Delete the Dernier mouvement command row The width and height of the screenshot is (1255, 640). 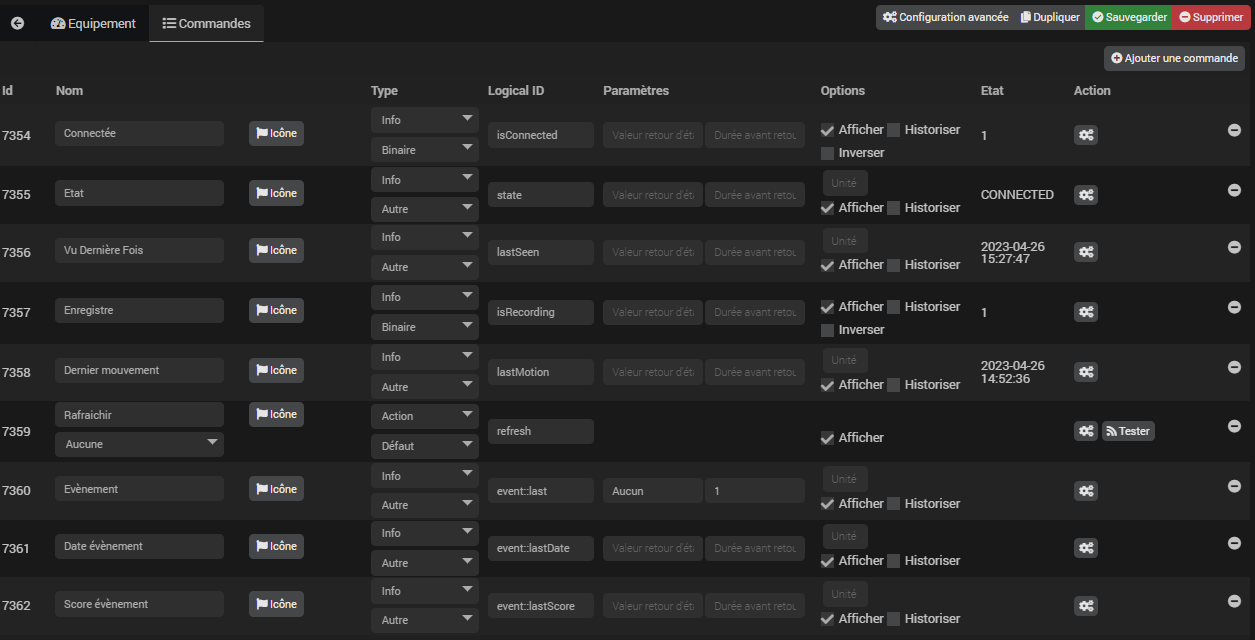click(x=1234, y=367)
